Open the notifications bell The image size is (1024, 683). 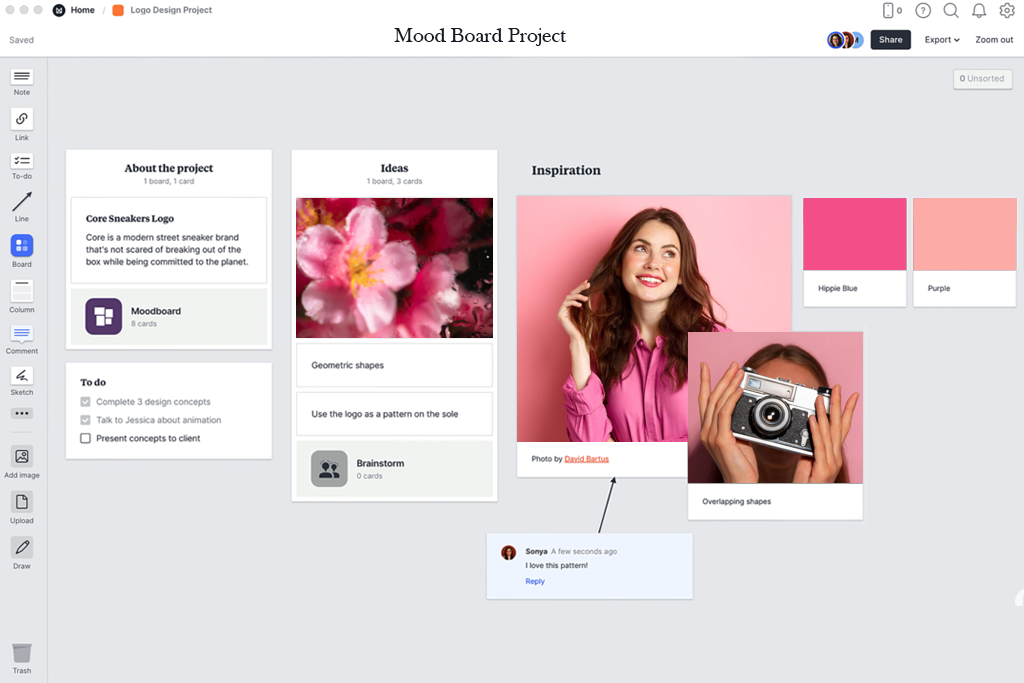(x=979, y=10)
